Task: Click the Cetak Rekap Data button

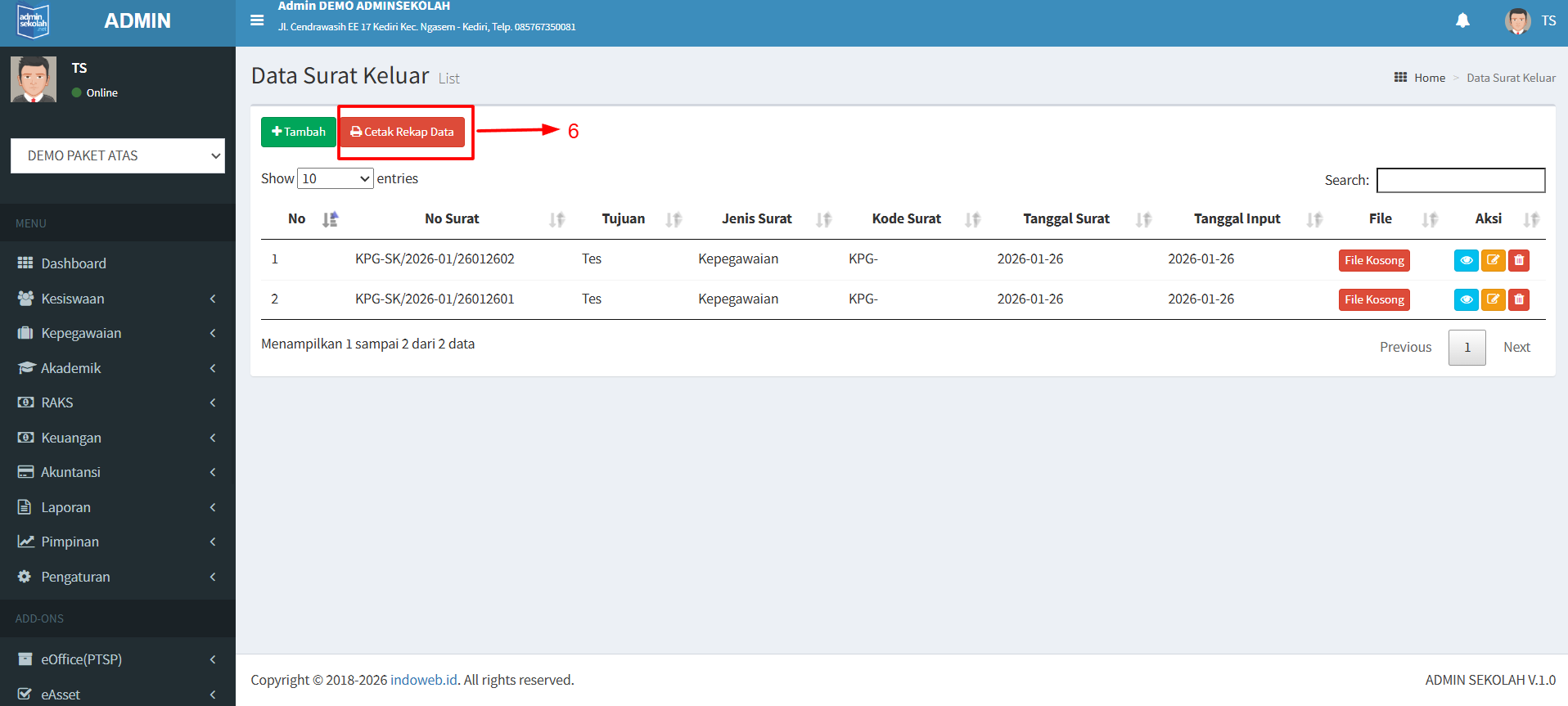Action: pos(402,132)
